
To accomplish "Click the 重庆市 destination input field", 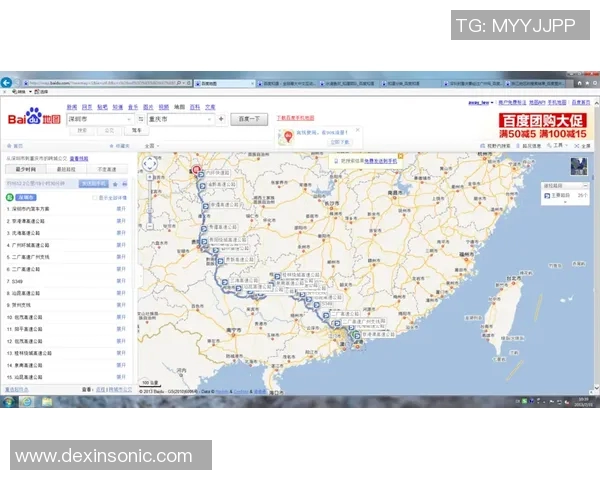I will click(180, 119).
